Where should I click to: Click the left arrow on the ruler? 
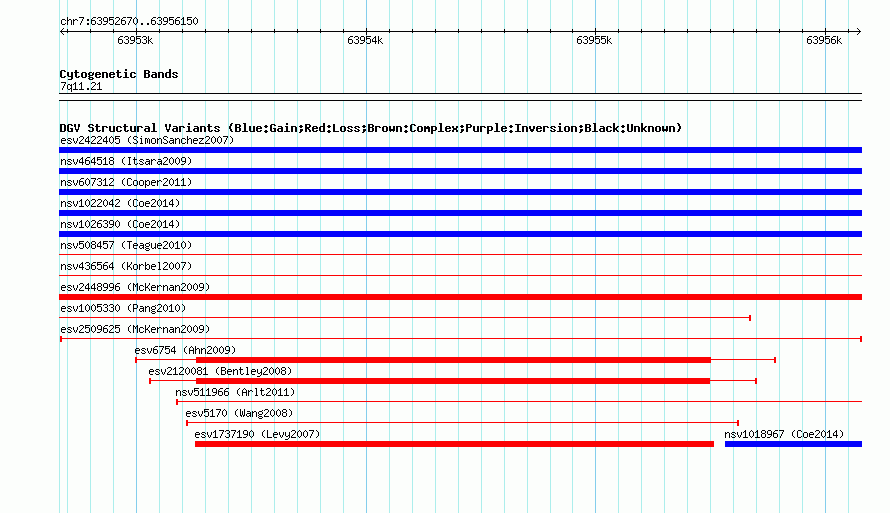(x=62, y=32)
